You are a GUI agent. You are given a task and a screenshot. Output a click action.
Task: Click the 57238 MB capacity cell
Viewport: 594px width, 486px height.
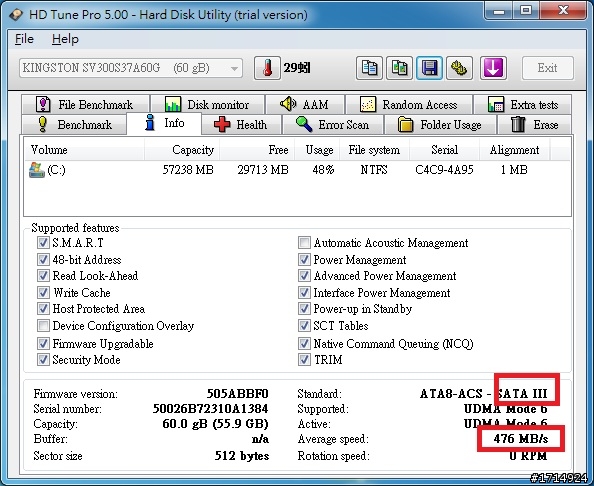(x=188, y=170)
